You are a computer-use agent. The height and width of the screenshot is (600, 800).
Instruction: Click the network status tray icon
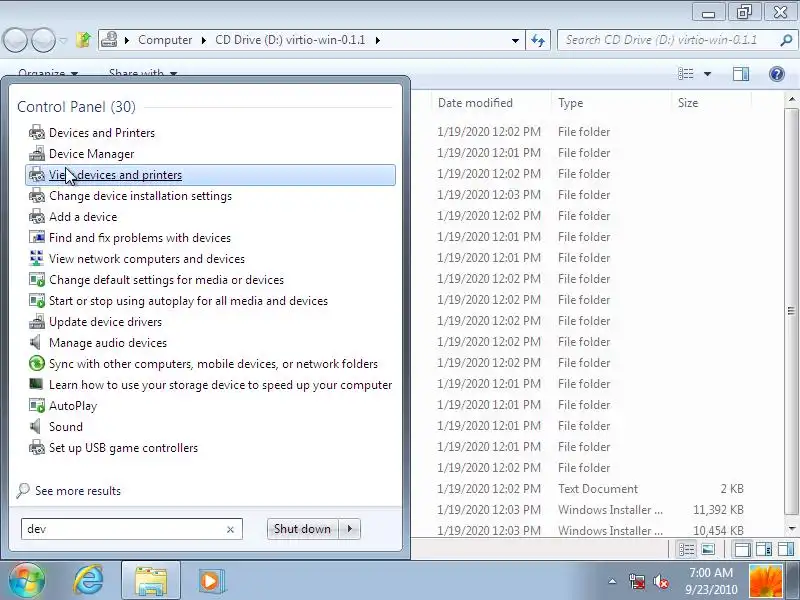[x=637, y=581]
